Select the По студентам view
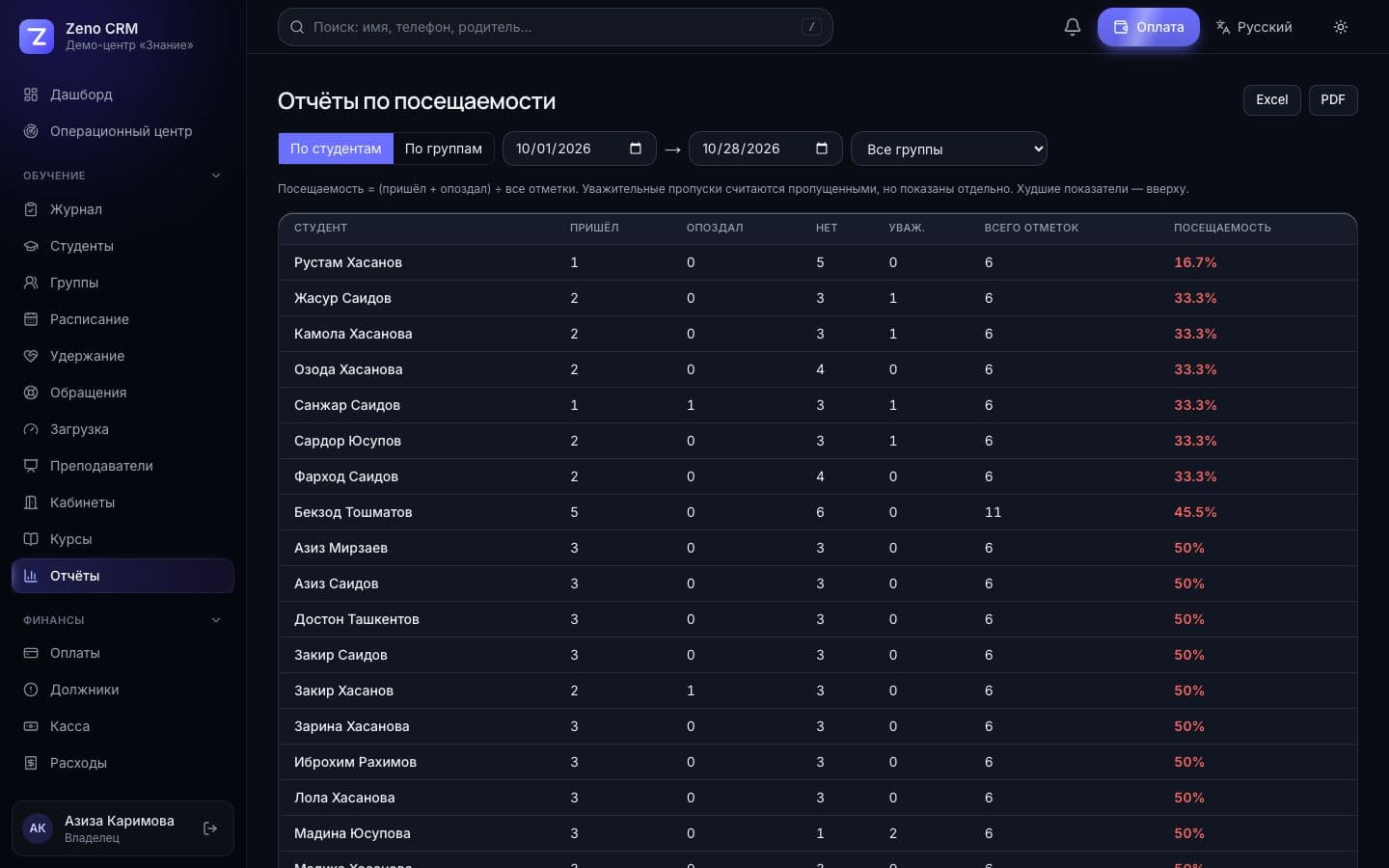This screenshot has width=1389, height=868. pos(336,149)
